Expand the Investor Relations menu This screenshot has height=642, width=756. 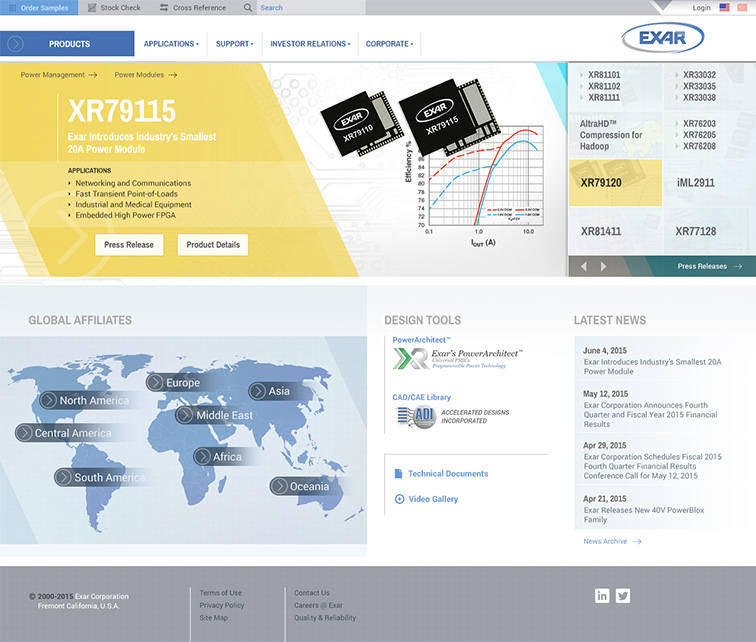[312, 44]
